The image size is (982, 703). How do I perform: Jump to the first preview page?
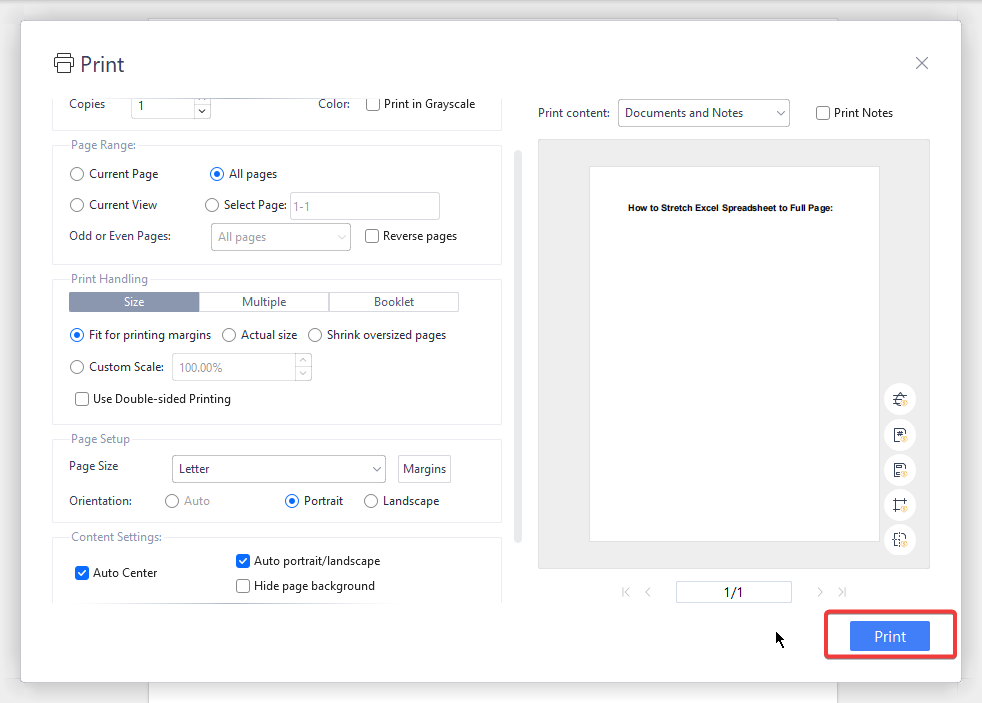(625, 591)
